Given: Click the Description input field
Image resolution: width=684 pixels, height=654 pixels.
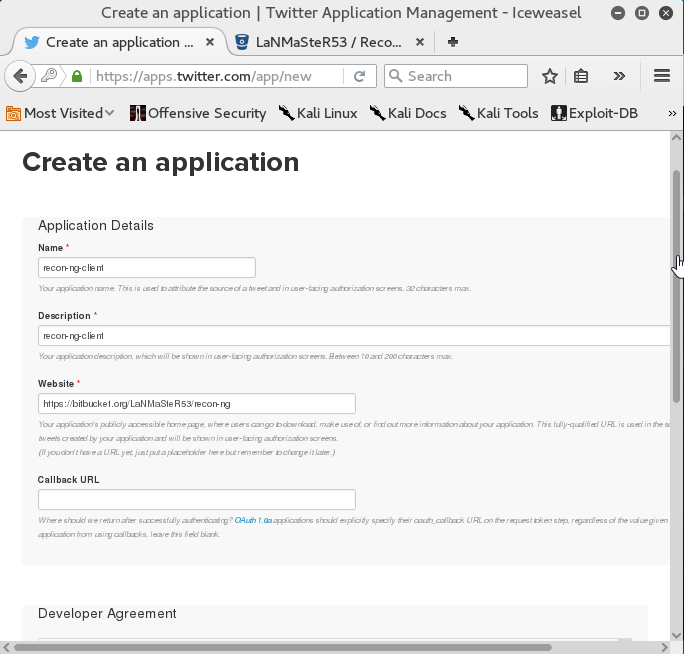Looking at the screenshot, I should [x=354, y=336].
